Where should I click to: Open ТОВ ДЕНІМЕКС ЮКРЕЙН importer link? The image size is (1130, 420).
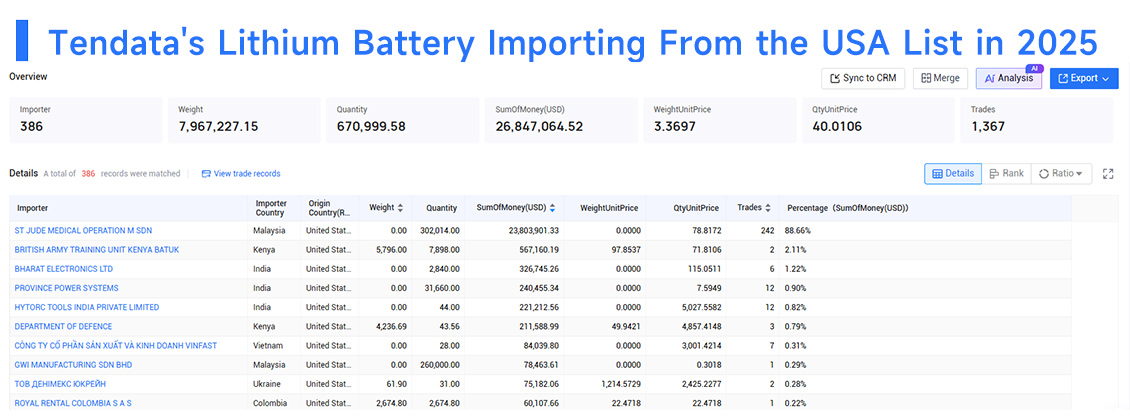(x=60, y=384)
